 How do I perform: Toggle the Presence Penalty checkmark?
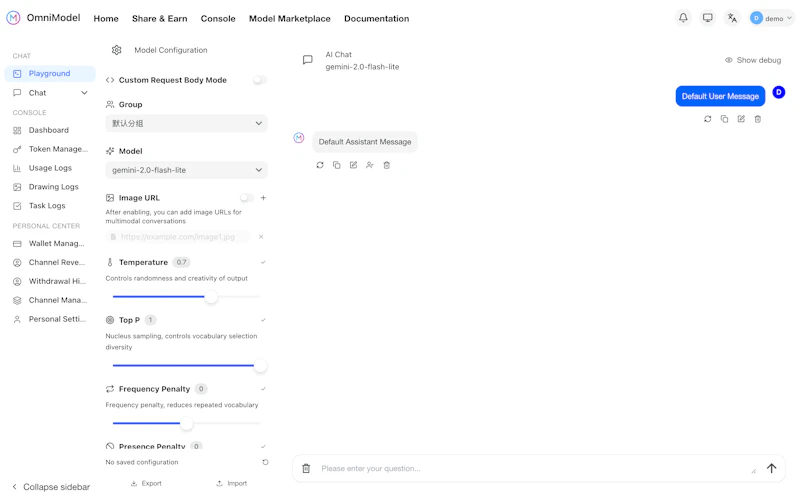(x=263, y=446)
